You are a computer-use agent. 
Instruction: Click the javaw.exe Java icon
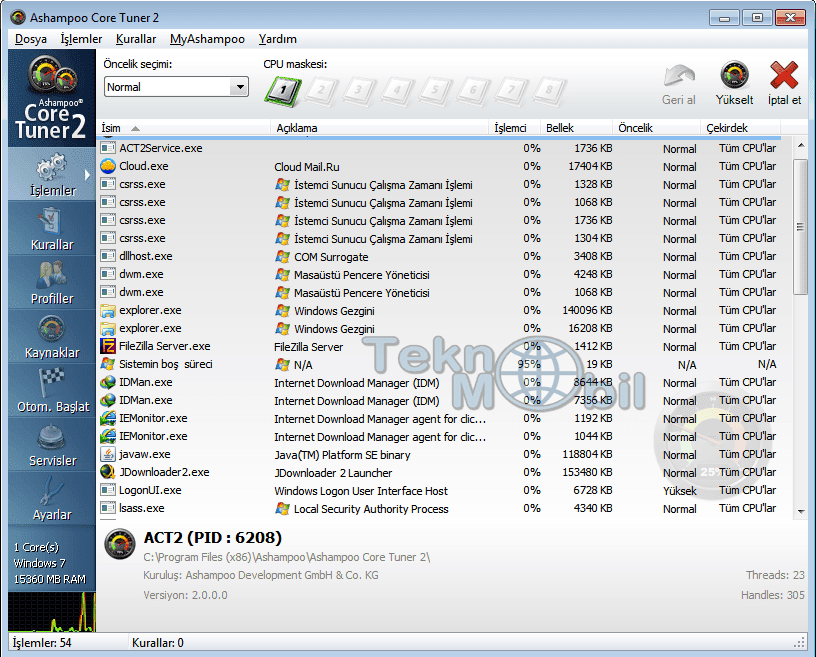108,454
